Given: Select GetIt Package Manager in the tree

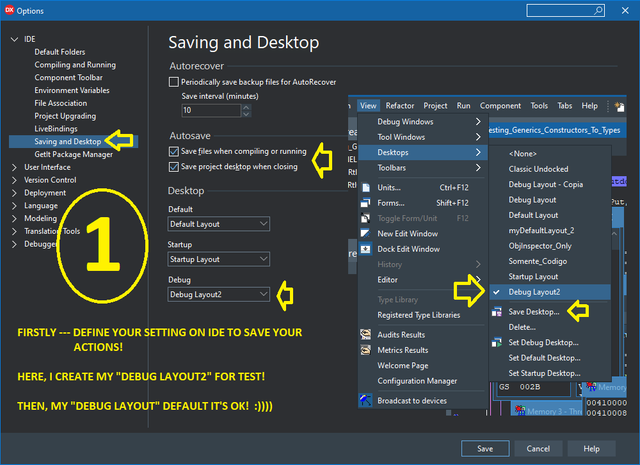Looking at the screenshot, I should coord(73,154).
